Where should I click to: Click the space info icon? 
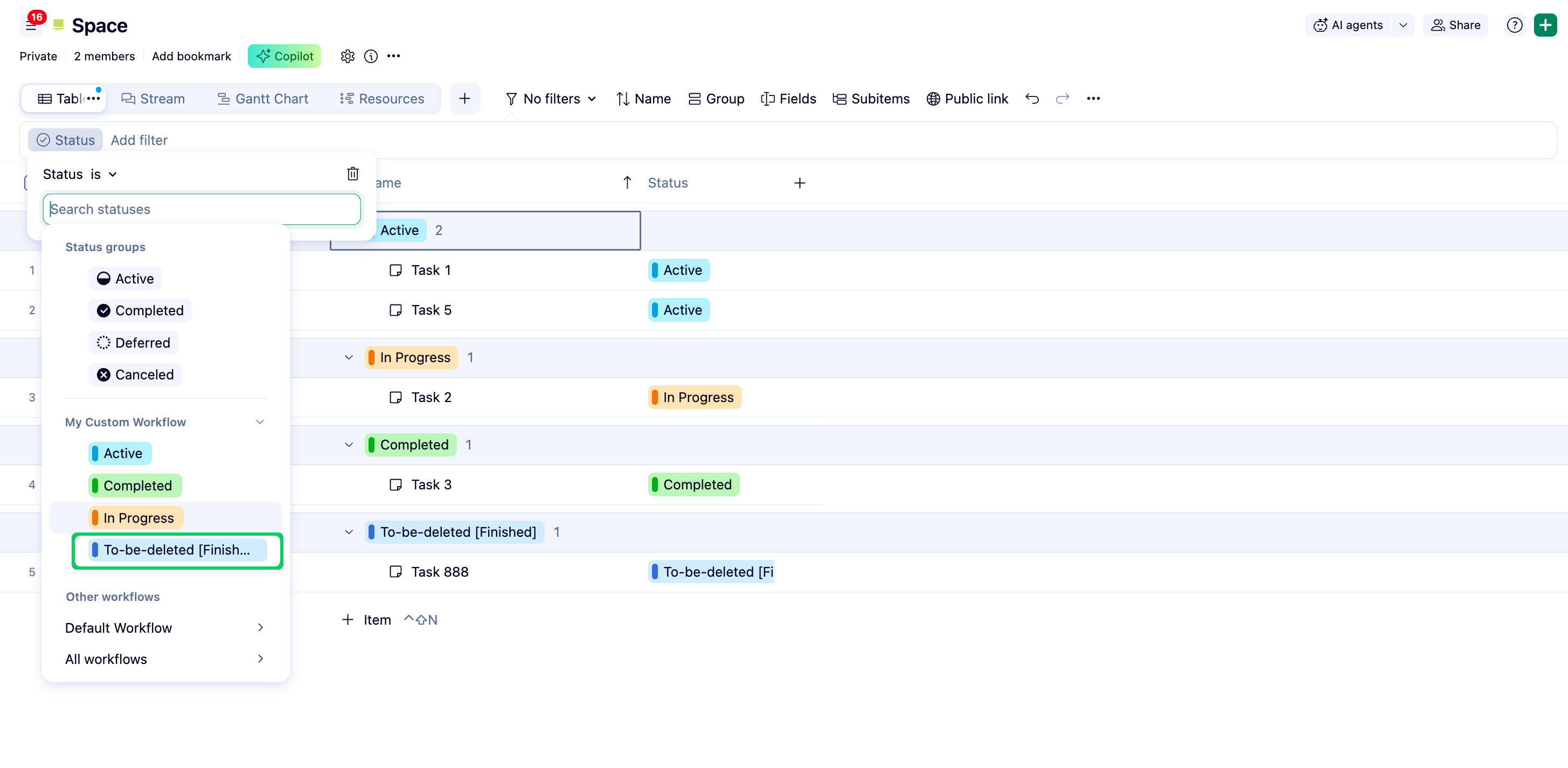pyautogui.click(x=371, y=56)
